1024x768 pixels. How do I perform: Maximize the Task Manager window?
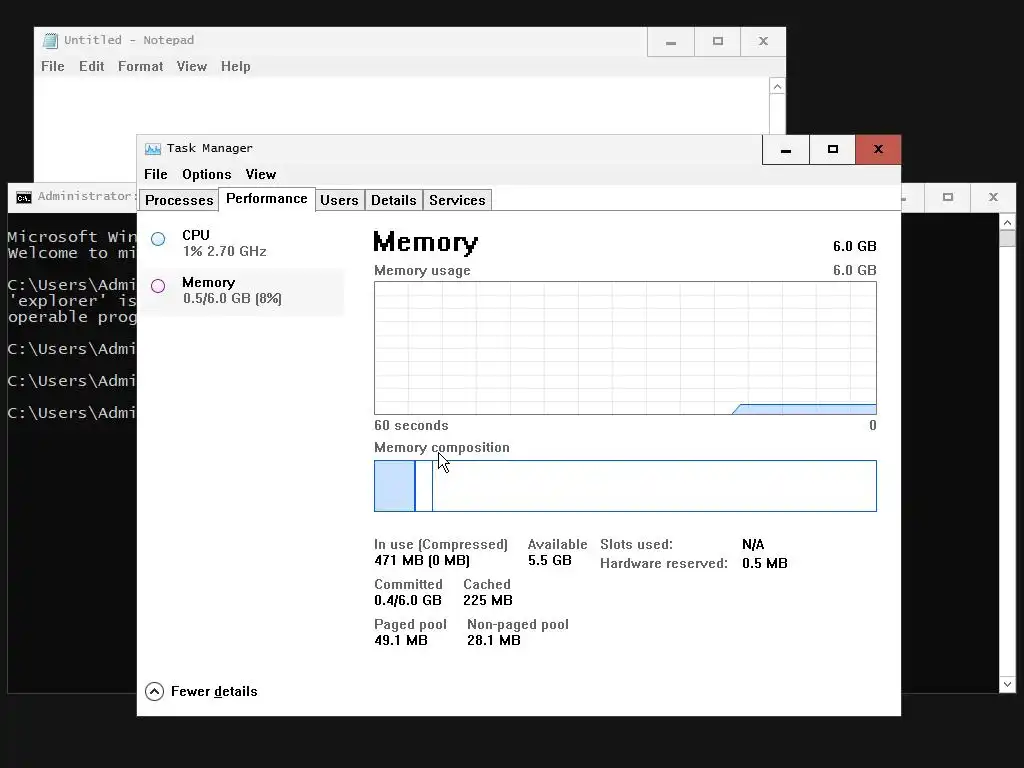point(833,150)
